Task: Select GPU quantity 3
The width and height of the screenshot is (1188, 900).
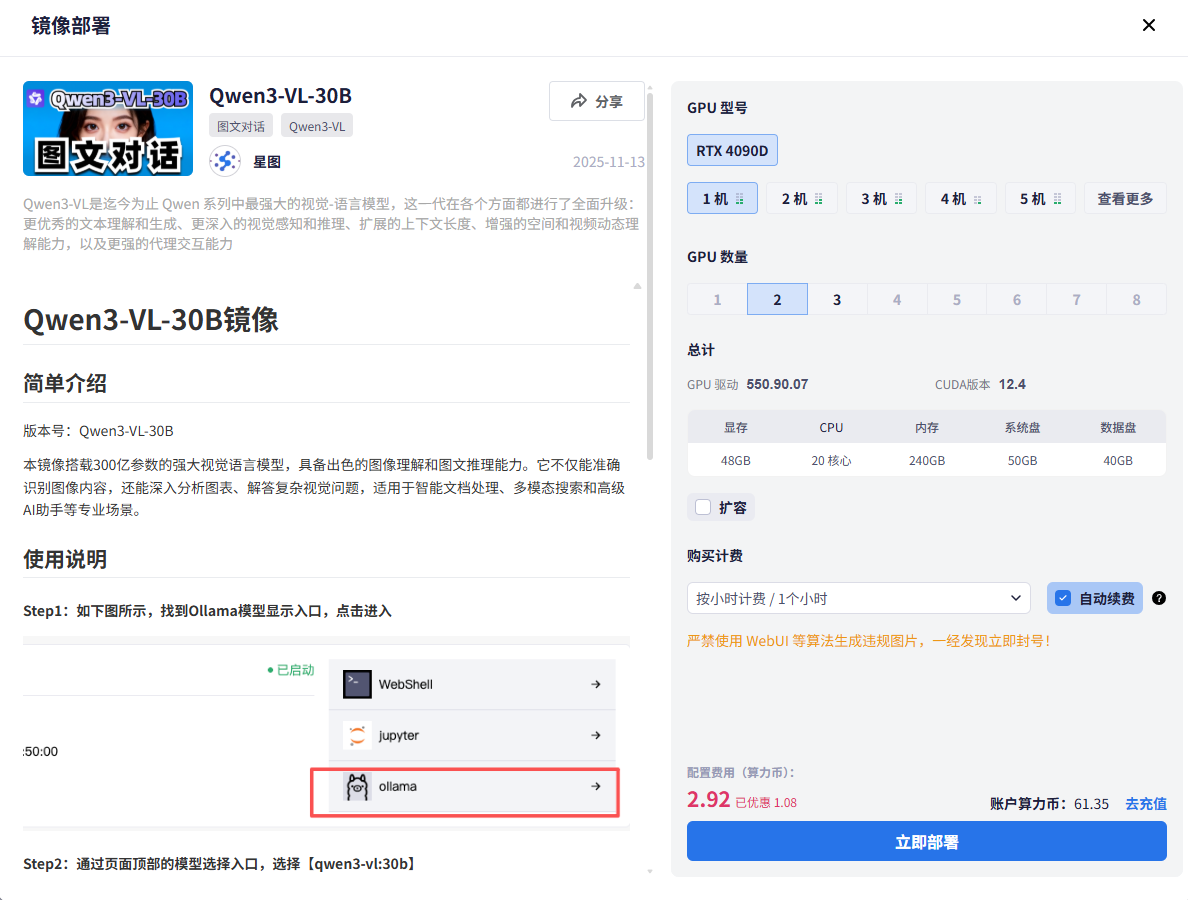Action: [837, 298]
